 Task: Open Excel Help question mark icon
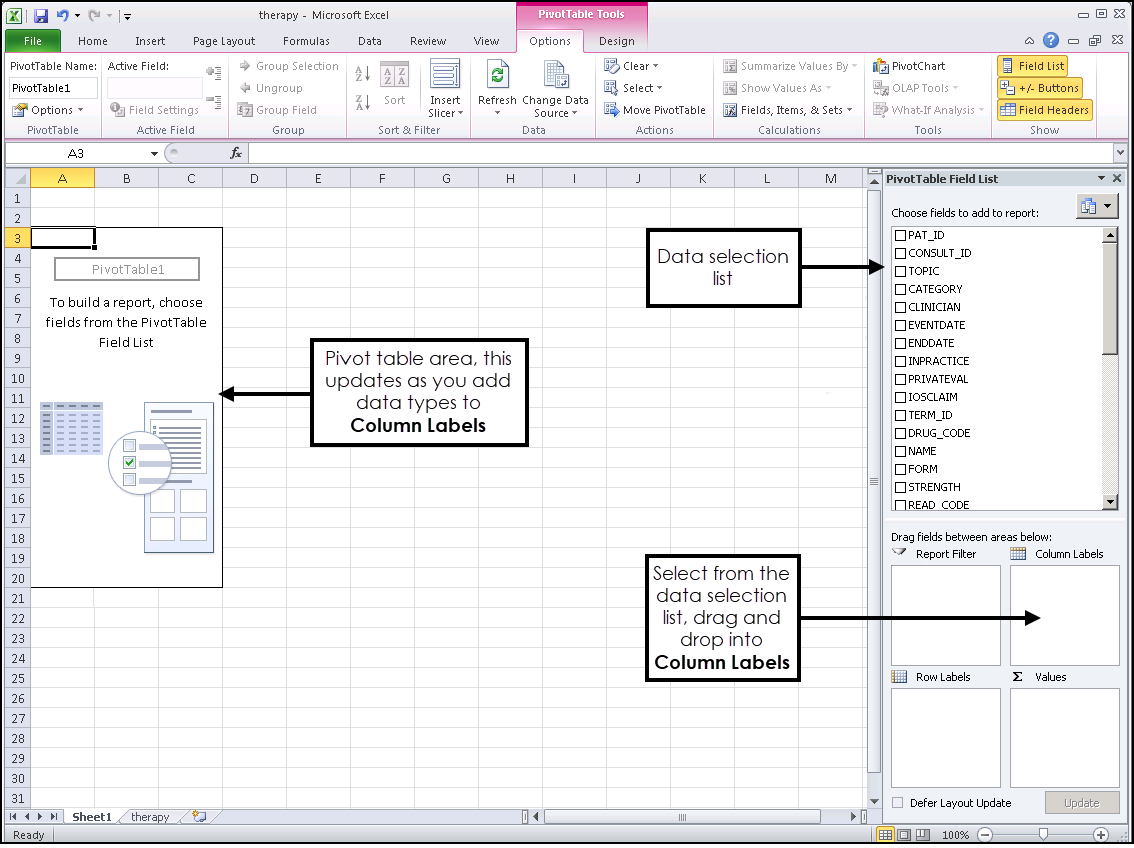point(1050,41)
